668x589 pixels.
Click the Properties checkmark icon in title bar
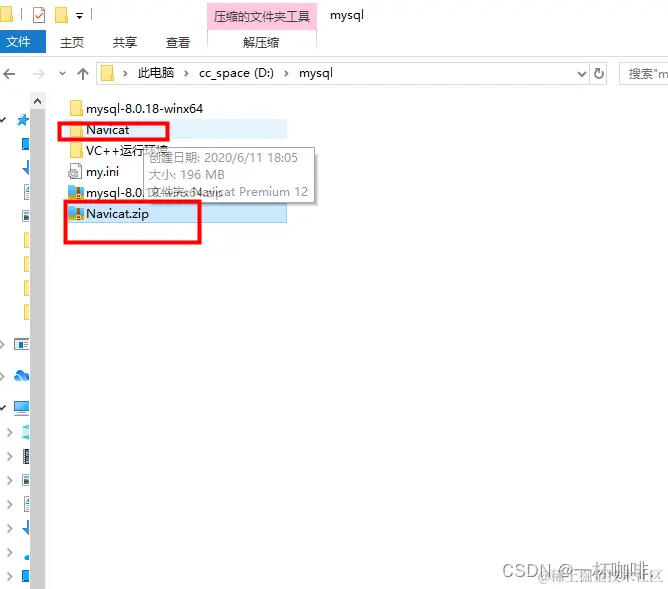[39, 15]
